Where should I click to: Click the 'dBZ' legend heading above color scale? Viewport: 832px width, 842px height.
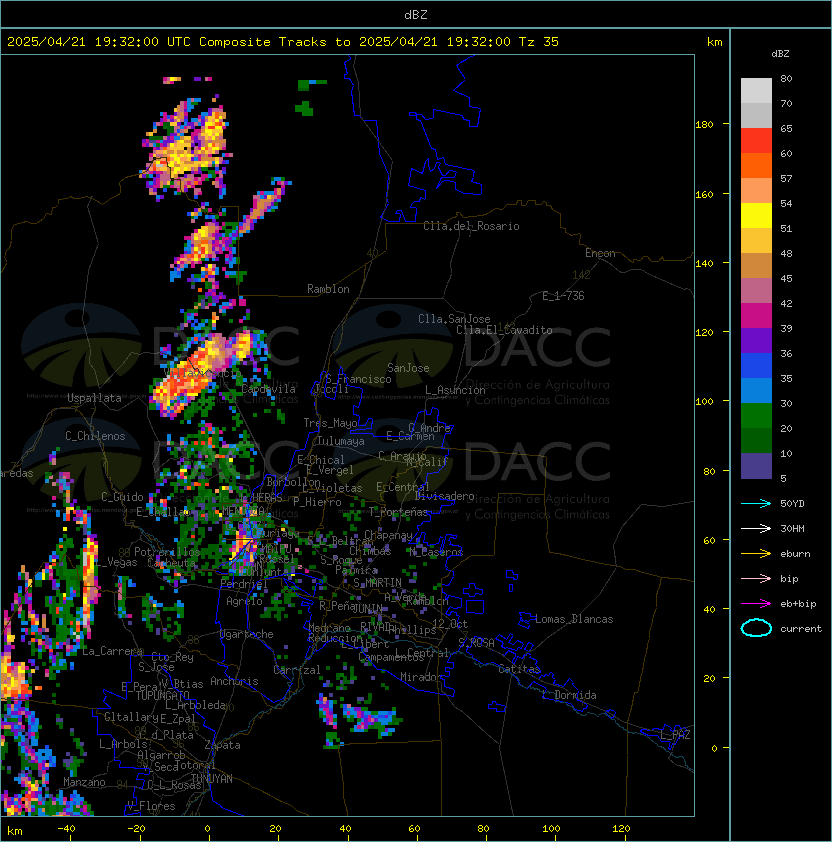click(x=780, y=54)
